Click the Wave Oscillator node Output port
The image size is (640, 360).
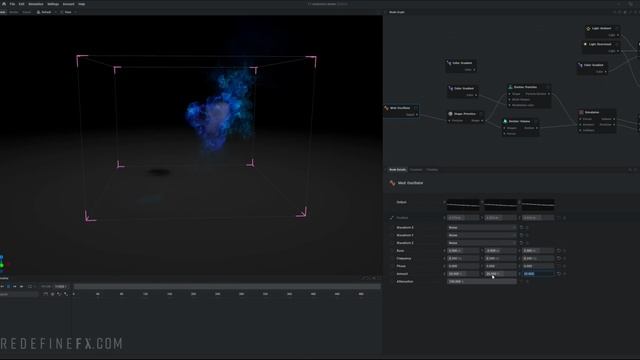click(416, 115)
